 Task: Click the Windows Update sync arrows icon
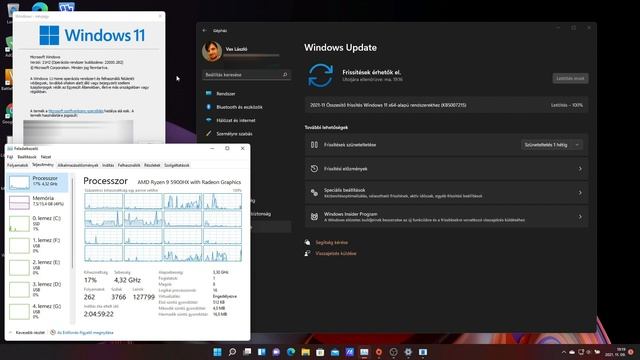(x=320, y=75)
